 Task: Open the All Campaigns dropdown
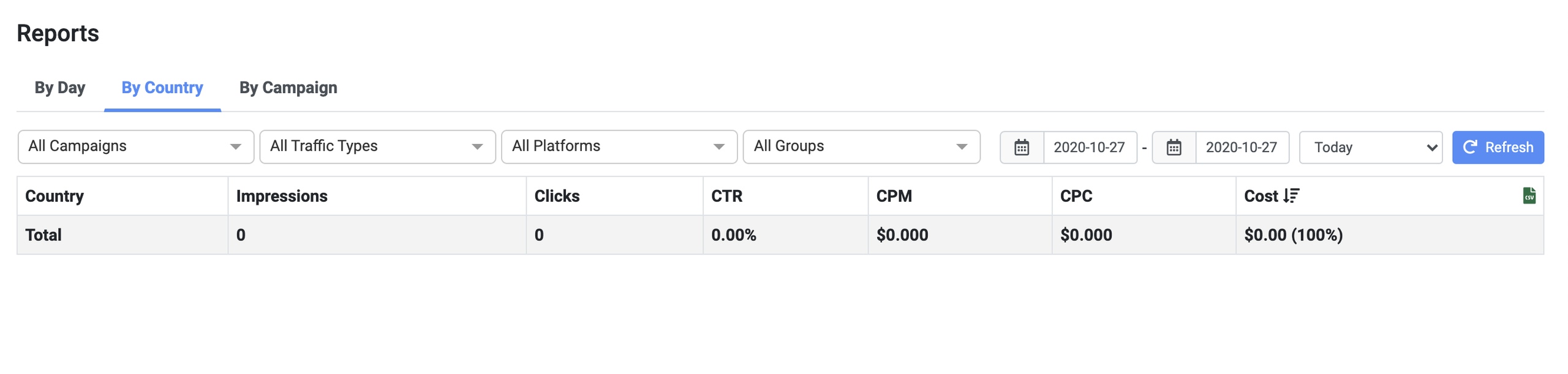click(135, 147)
